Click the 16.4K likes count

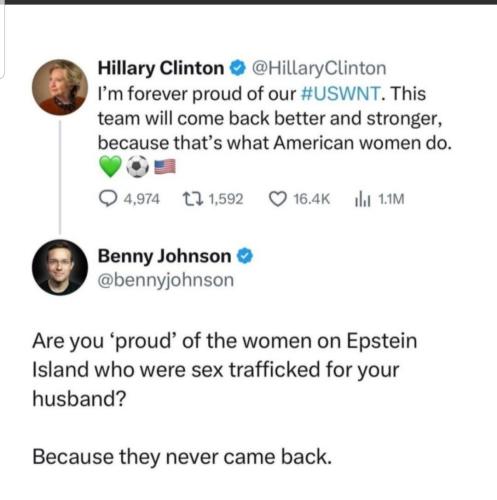click(x=312, y=199)
